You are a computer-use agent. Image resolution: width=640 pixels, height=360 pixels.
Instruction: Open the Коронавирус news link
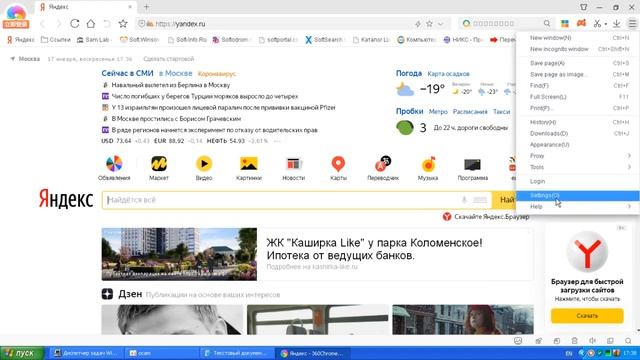pyautogui.click(x=217, y=74)
